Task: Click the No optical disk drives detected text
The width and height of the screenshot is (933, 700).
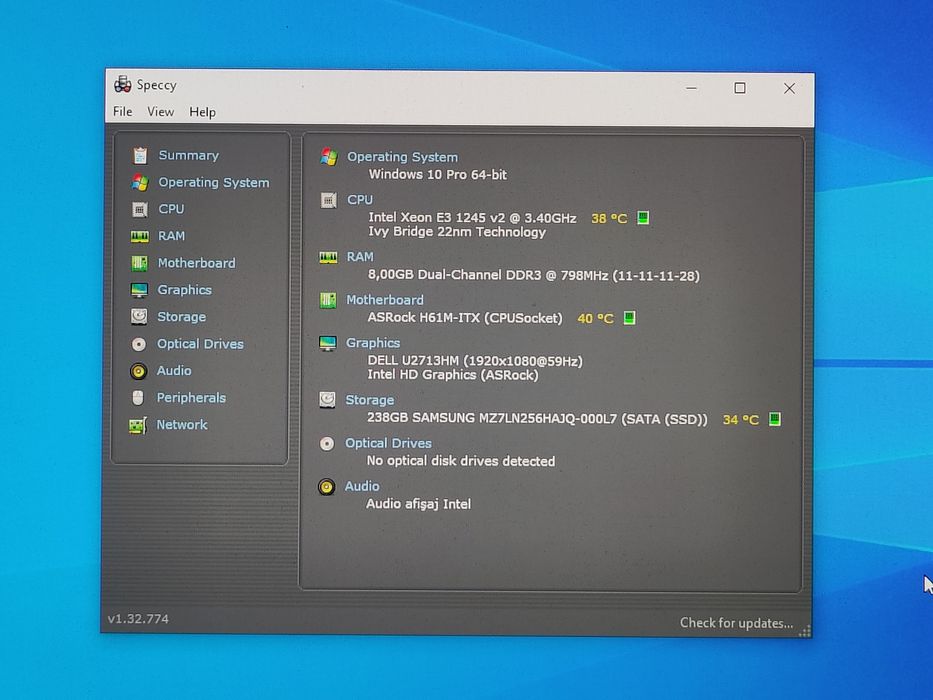Action: 461,461
